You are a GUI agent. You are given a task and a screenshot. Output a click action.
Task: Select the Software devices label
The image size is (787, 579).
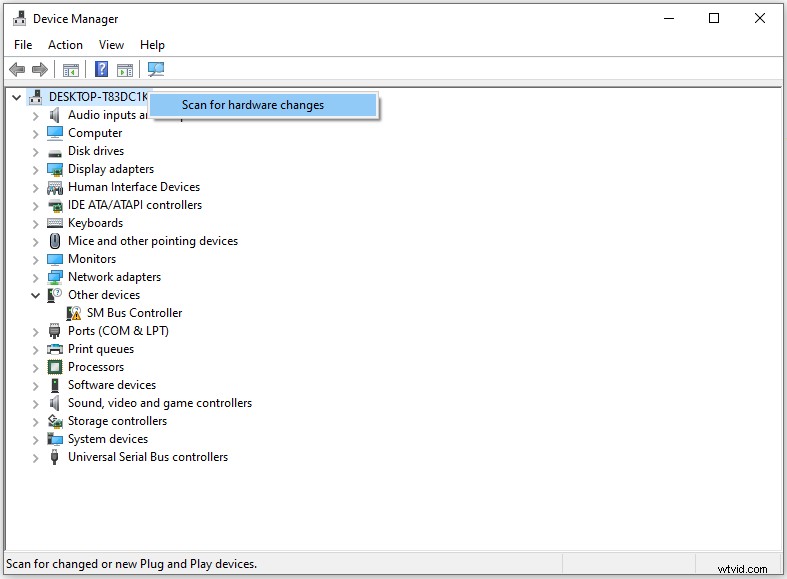pos(112,385)
